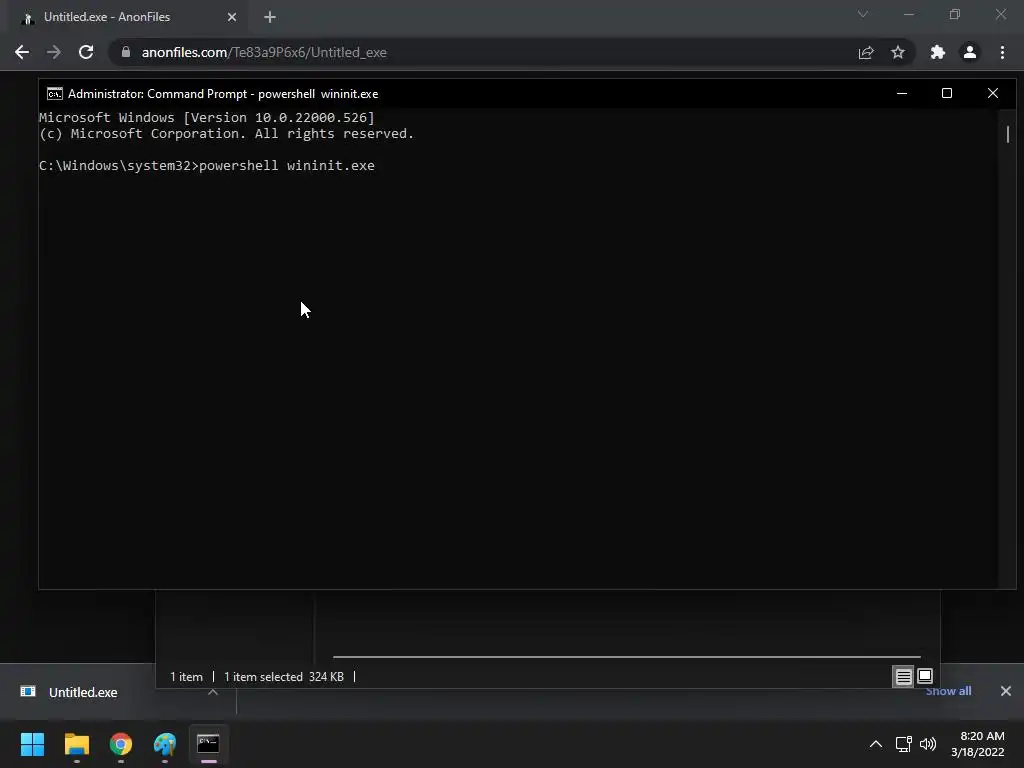
Task: Close the Chrome downloads bar
Action: pyautogui.click(x=1006, y=691)
